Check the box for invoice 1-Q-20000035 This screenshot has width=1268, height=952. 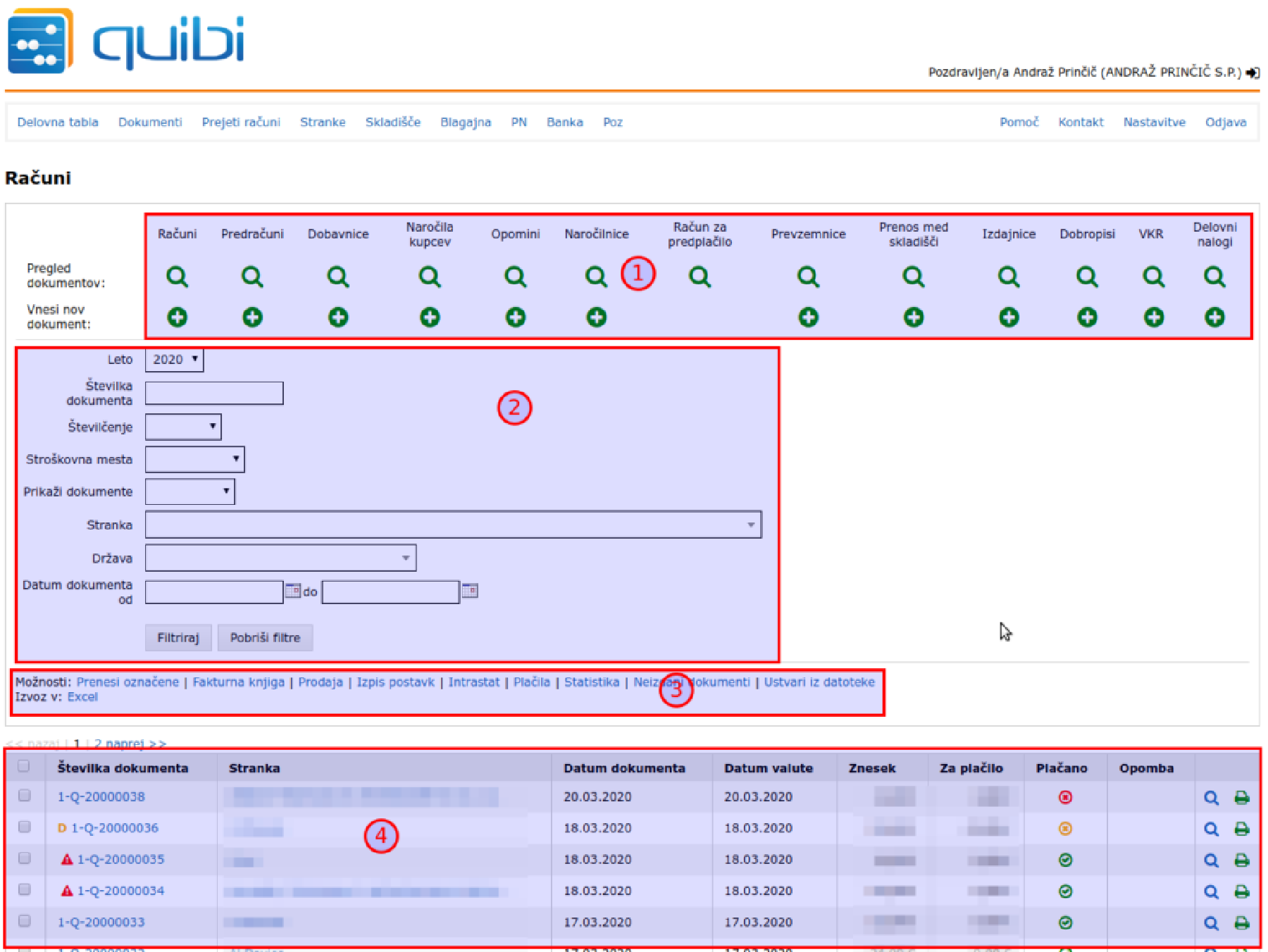coord(25,858)
